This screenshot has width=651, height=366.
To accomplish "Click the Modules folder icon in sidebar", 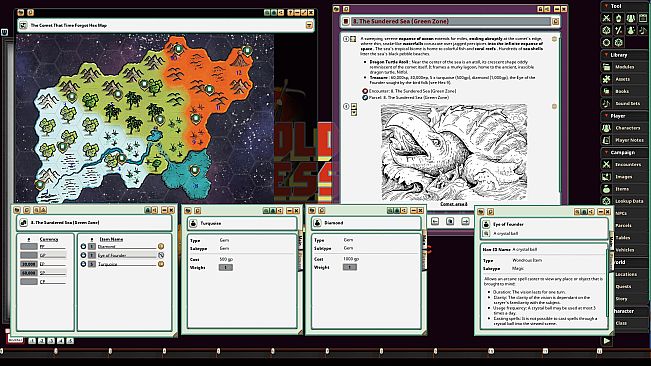I will tap(607, 67).
